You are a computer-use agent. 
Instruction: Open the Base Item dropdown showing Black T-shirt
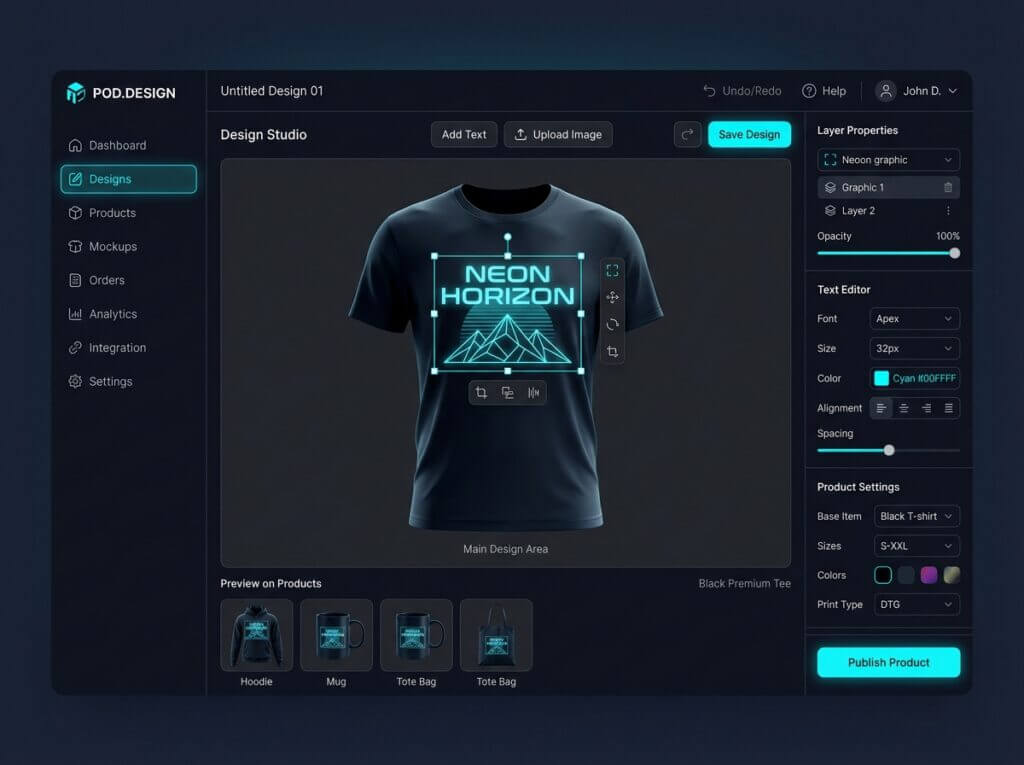pyautogui.click(x=917, y=516)
